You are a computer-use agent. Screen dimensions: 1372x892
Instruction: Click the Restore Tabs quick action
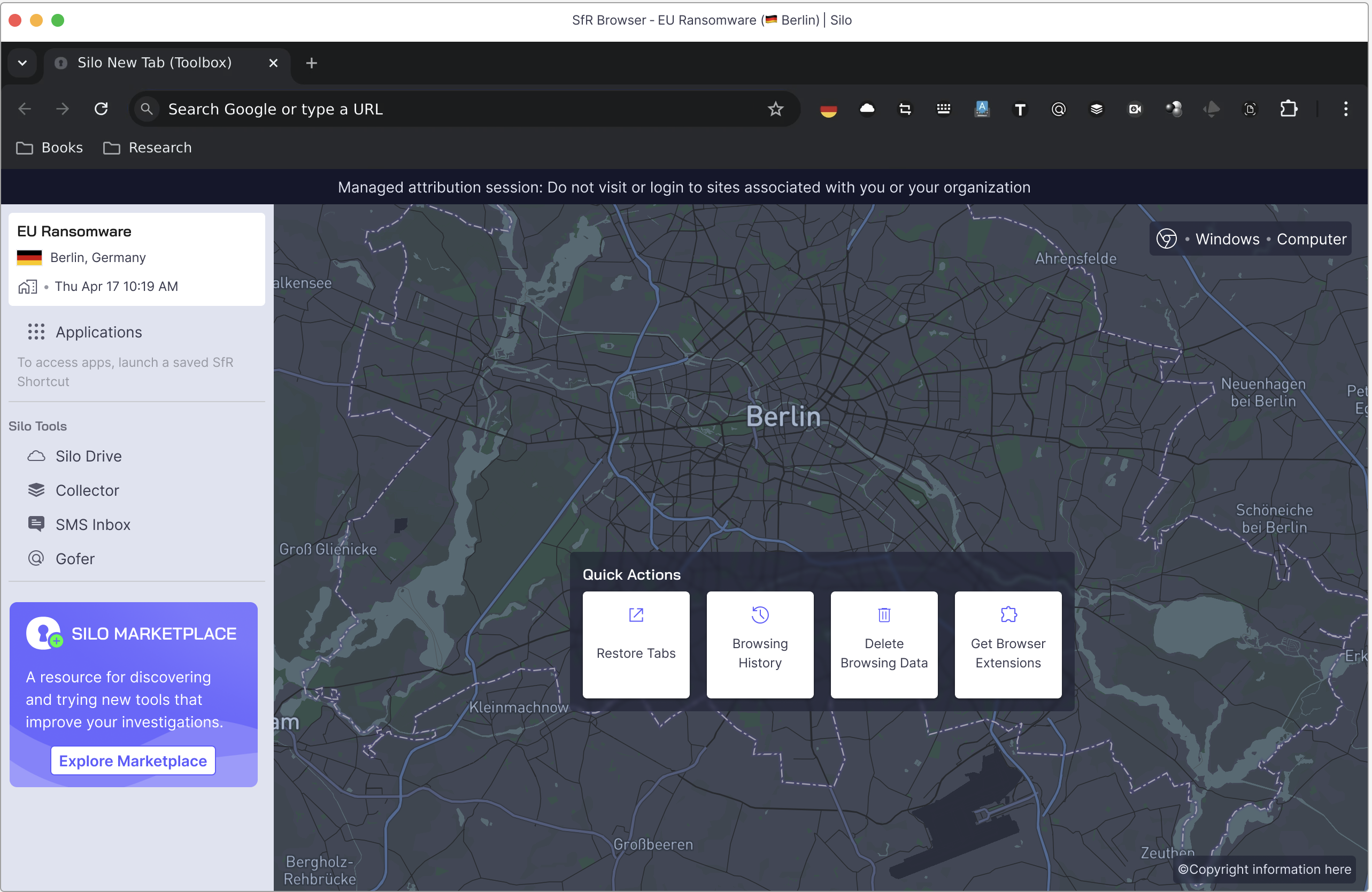point(636,644)
